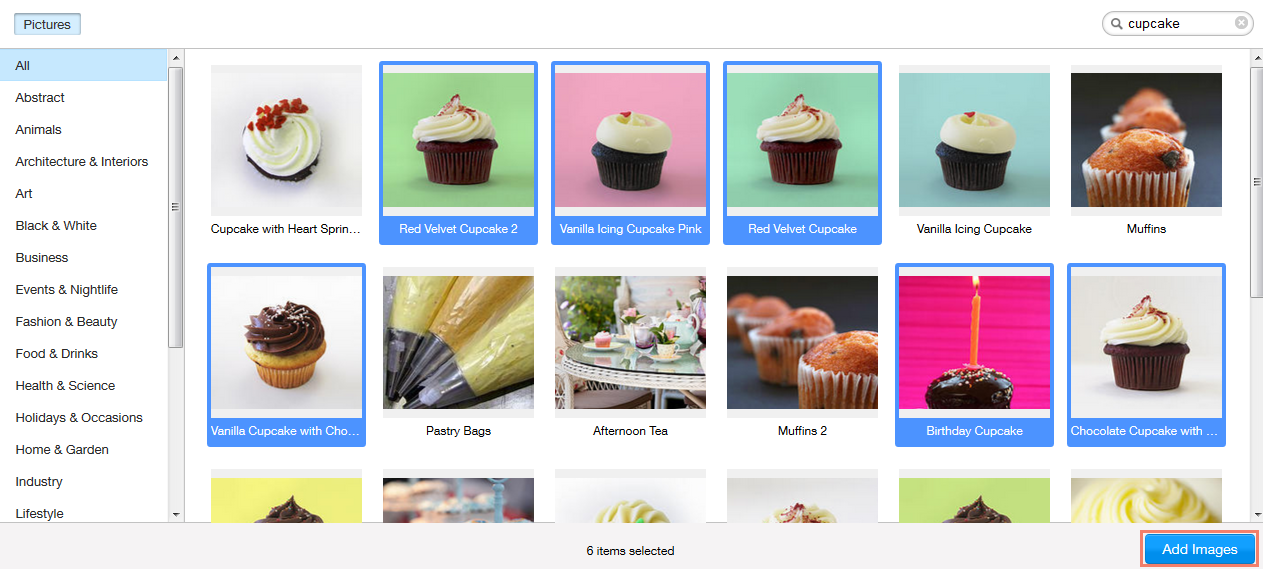This screenshot has height=569, width=1263.
Task: Click the category list scroll up arrow
Action: 176,57
